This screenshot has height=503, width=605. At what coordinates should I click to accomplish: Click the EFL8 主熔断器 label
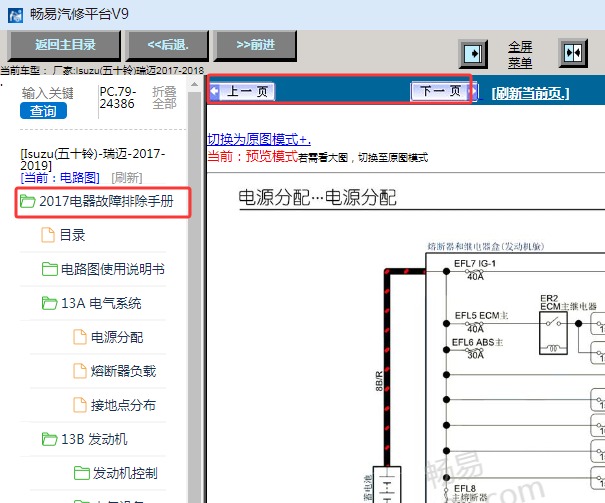click(468, 493)
